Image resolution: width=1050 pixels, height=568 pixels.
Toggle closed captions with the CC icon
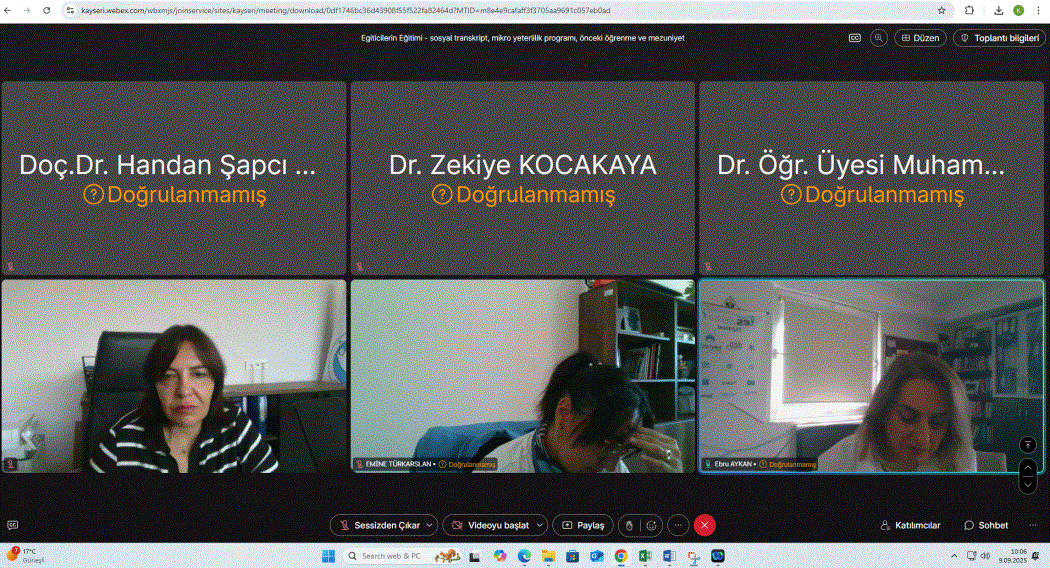[x=855, y=38]
